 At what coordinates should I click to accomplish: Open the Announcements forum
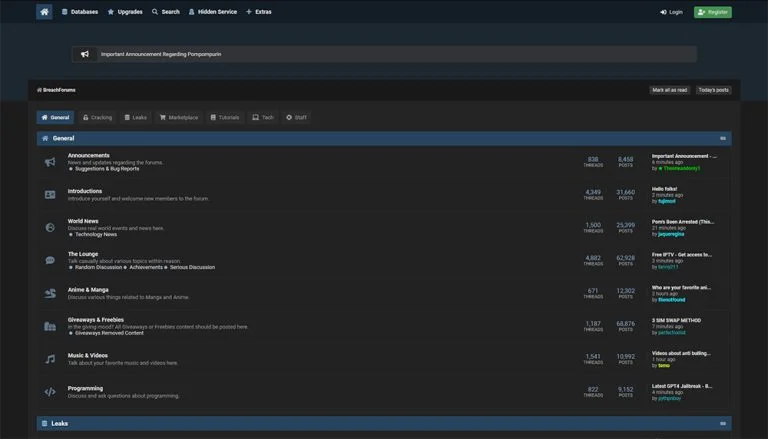pos(89,155)
